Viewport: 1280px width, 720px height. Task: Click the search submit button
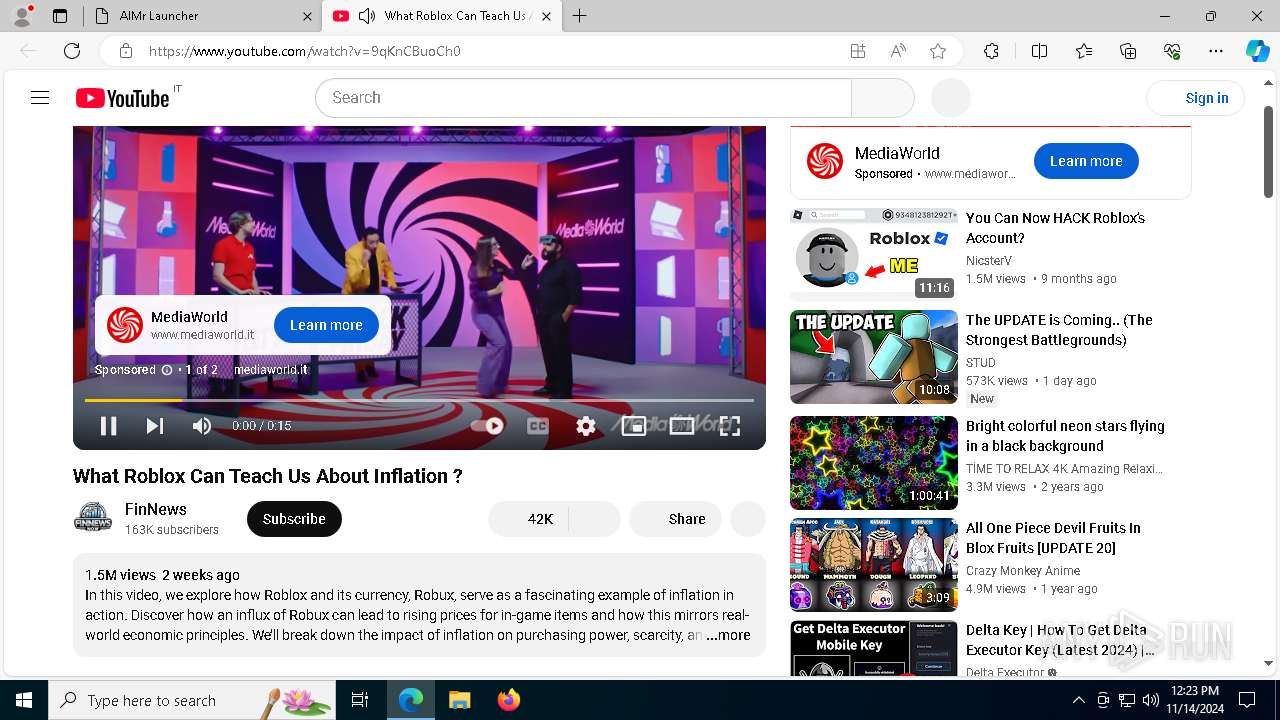pyautogui.click(x=883, y=98)
